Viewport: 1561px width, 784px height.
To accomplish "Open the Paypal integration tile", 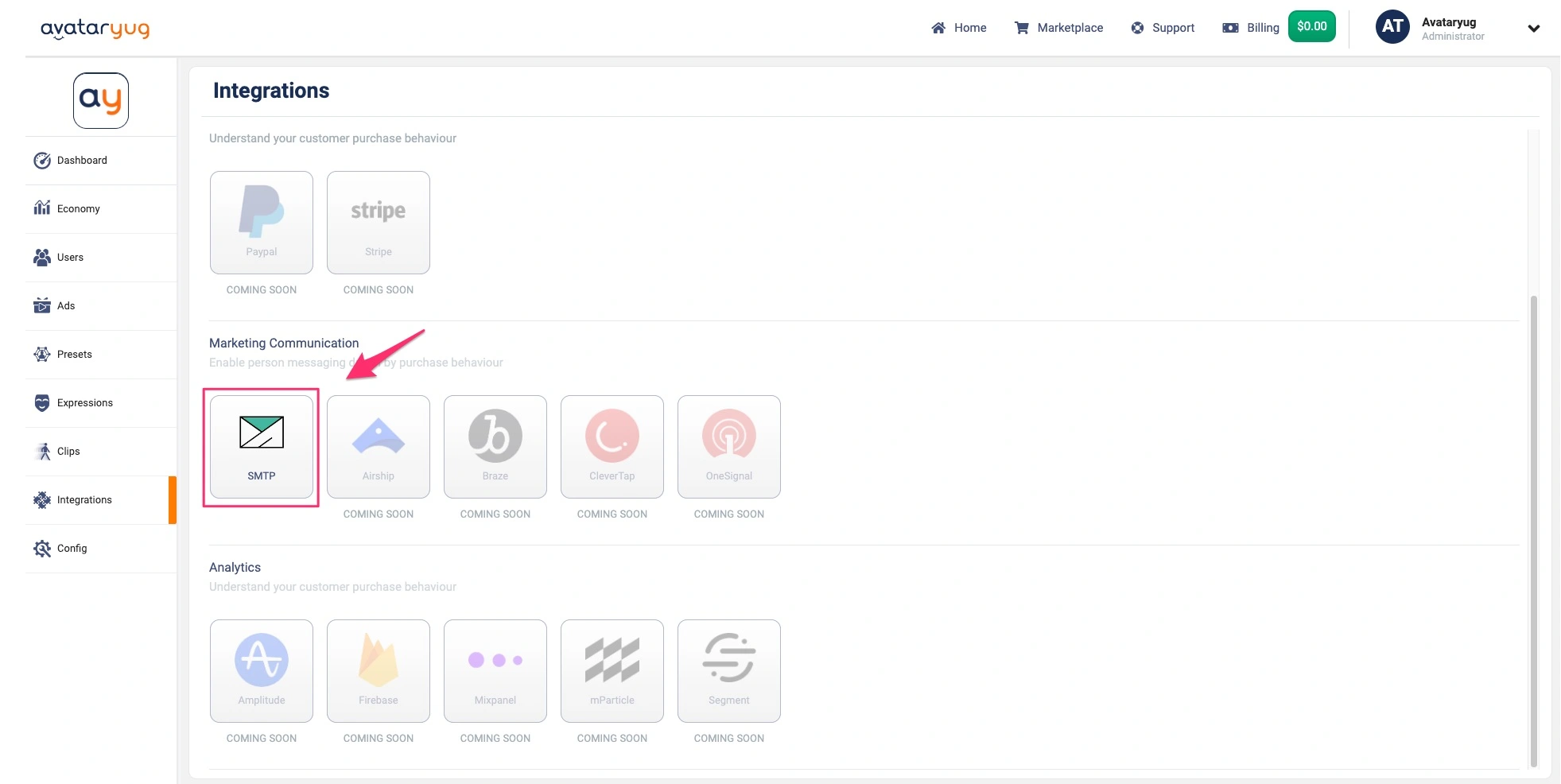I will pos(261,223).
